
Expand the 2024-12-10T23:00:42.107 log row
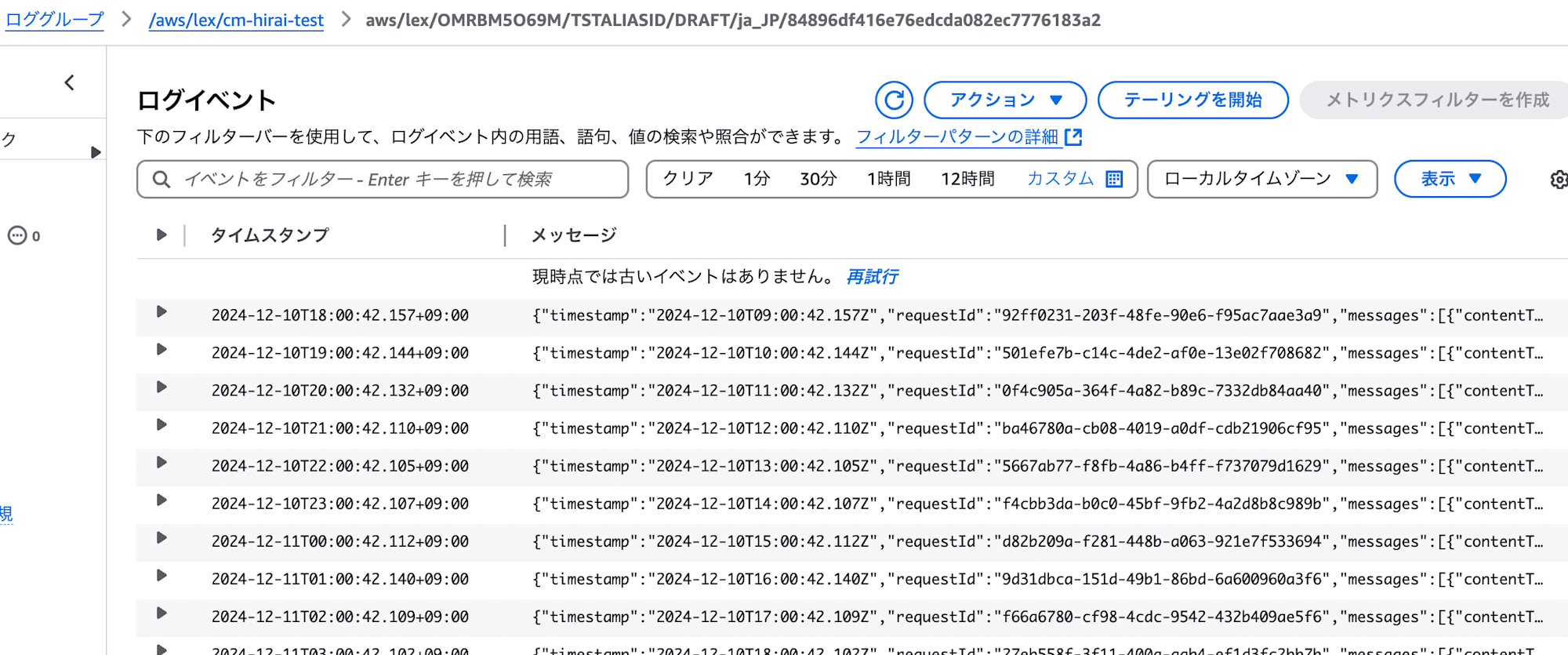pyautogui.click(x=162, y=500)
